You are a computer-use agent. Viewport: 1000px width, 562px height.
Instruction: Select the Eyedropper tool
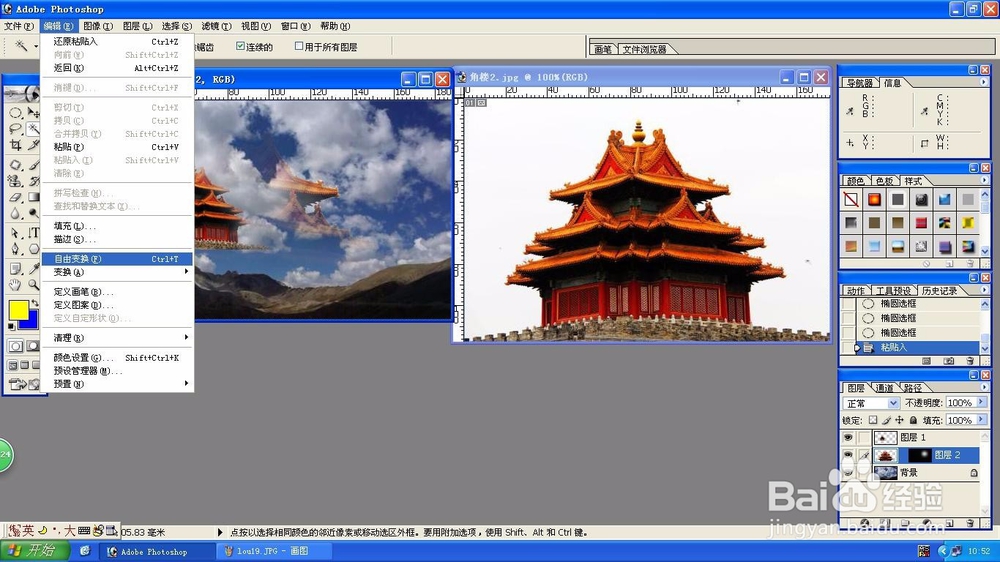(x=34, y=267)
